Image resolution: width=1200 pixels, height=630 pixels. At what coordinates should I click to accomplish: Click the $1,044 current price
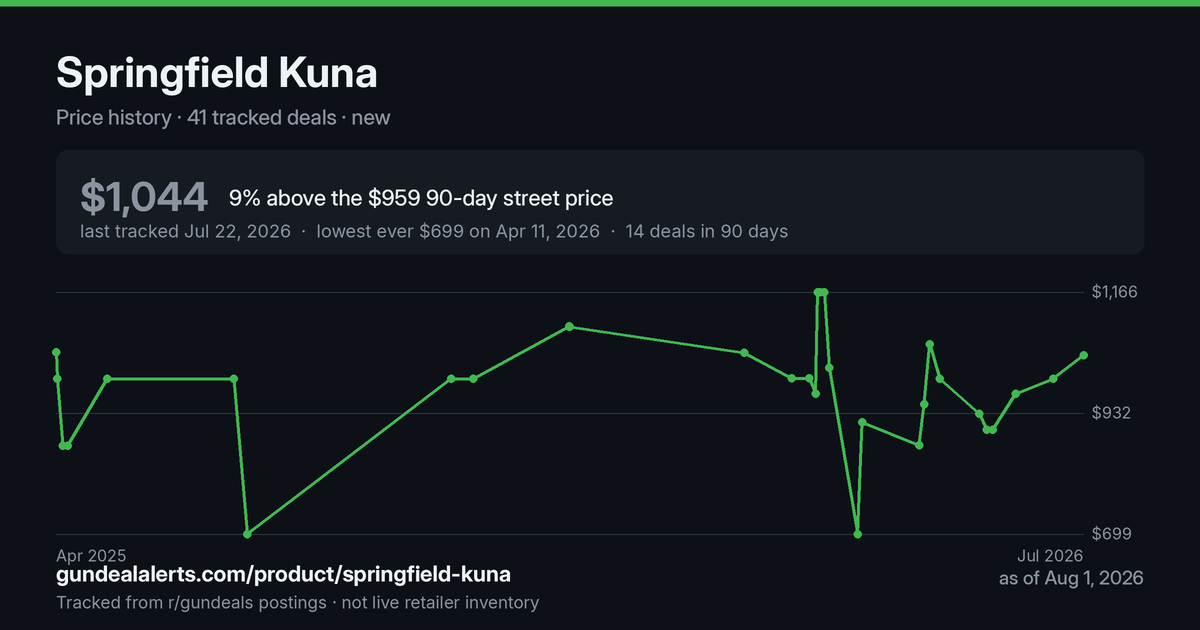(144, 197)
